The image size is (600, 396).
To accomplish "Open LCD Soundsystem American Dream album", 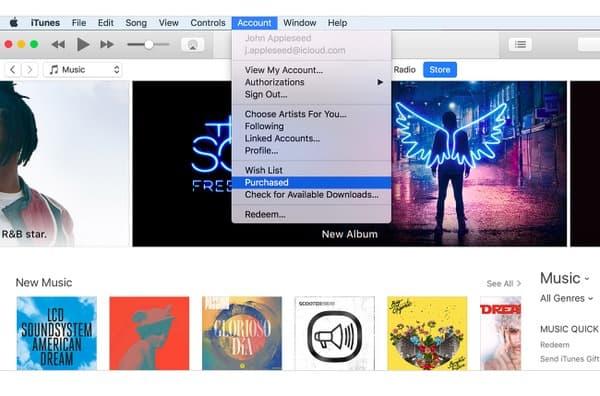I will [57, 333].
